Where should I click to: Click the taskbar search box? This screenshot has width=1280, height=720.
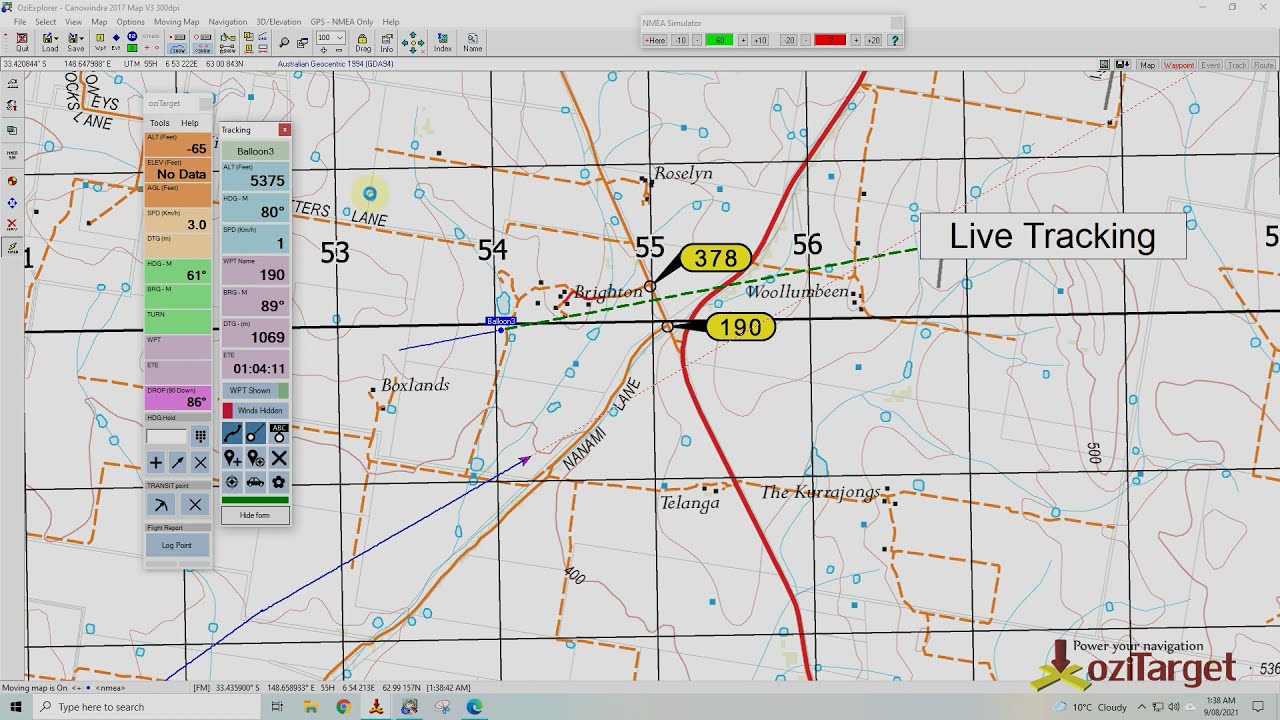tap(147, 707)
